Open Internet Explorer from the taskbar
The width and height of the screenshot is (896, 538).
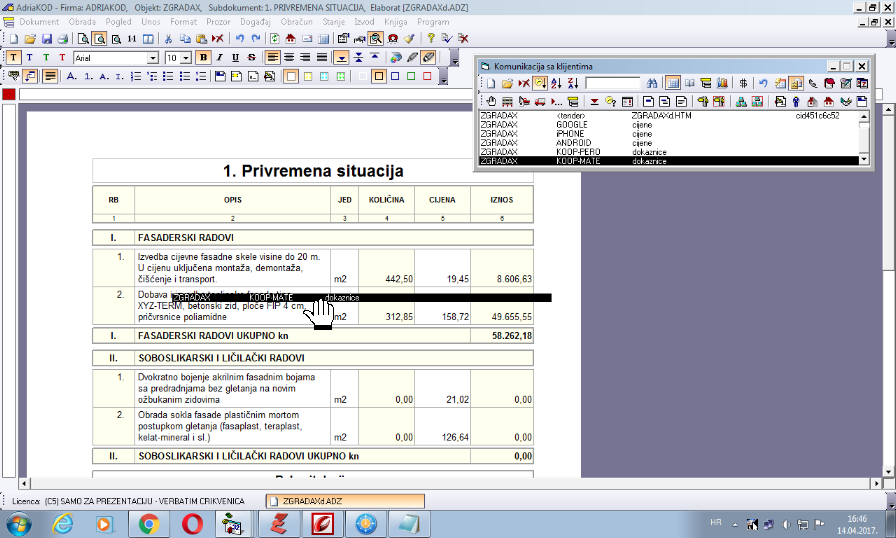coord(62,524)
